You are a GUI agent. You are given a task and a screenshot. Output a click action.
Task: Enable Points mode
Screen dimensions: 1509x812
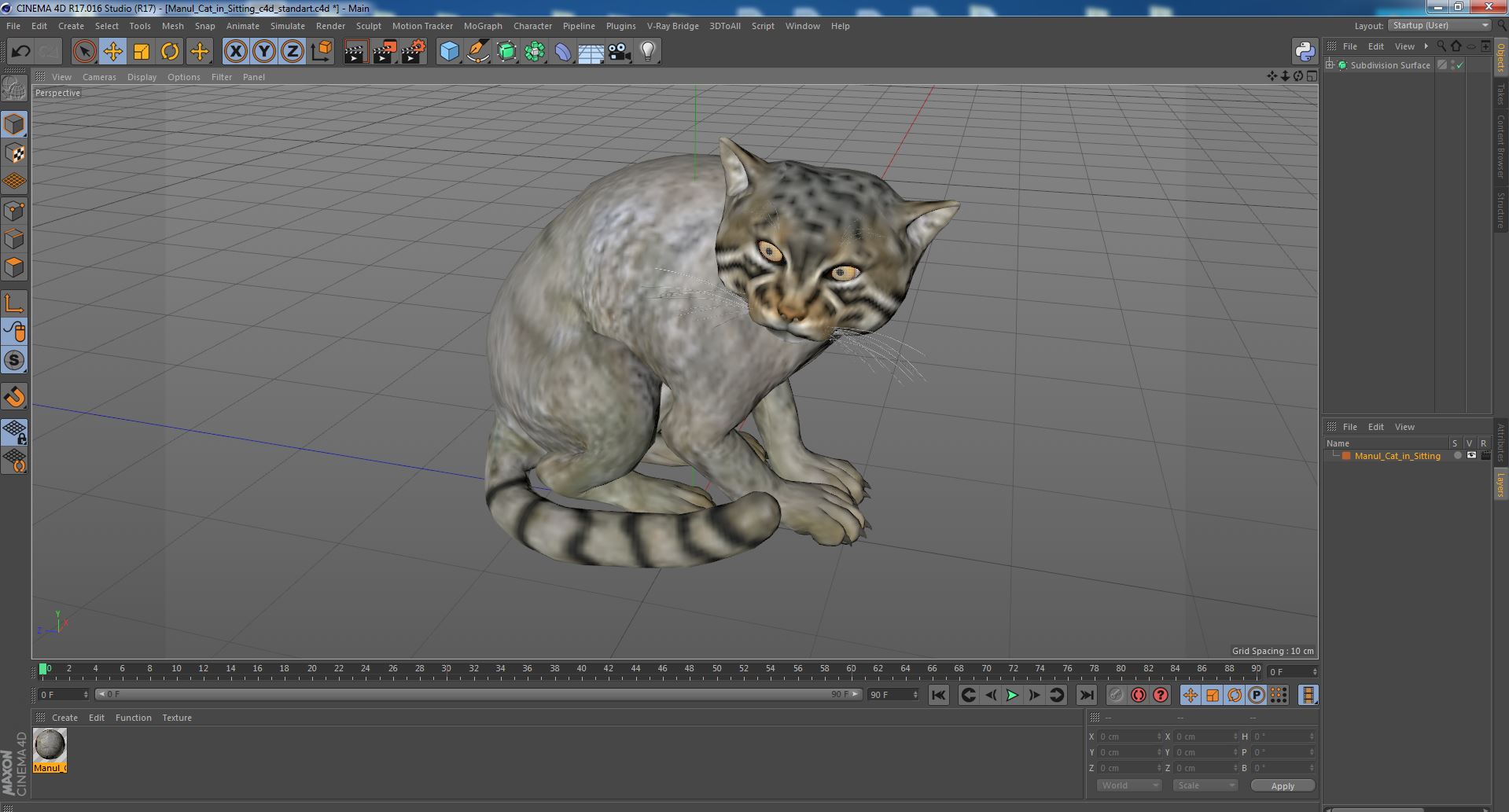[x=14, y=211]
